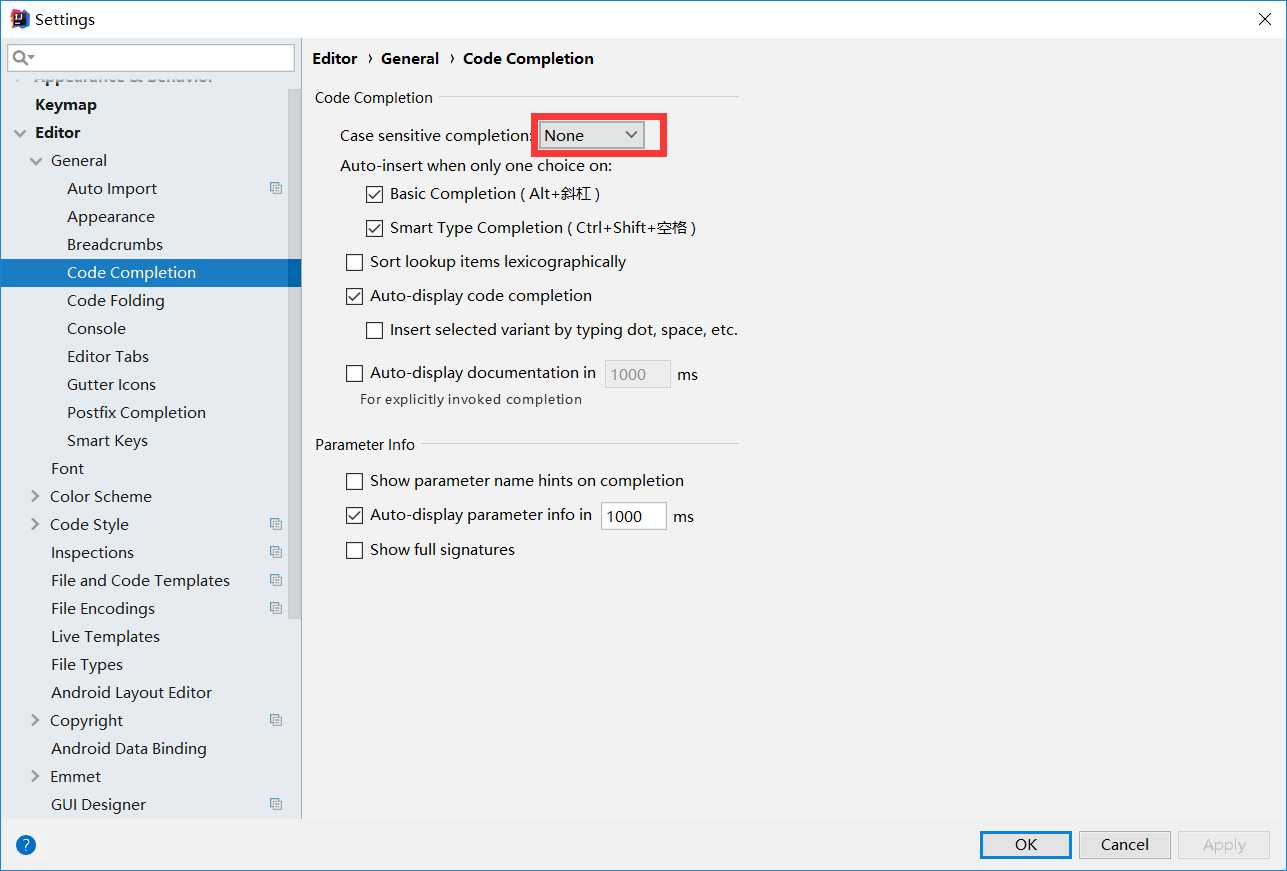Enable Sort lookup items lexicographically
The width and height of the screenshot is (1287, 871).
click(x=355, y=262)
